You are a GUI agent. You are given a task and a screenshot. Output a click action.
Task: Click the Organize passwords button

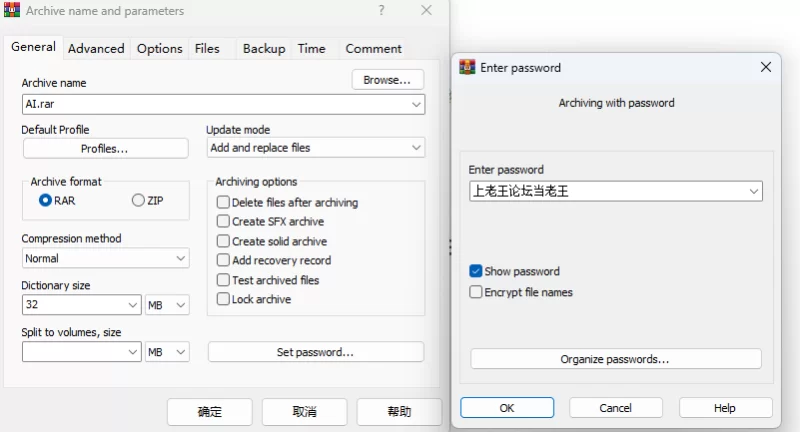[616, 359]
